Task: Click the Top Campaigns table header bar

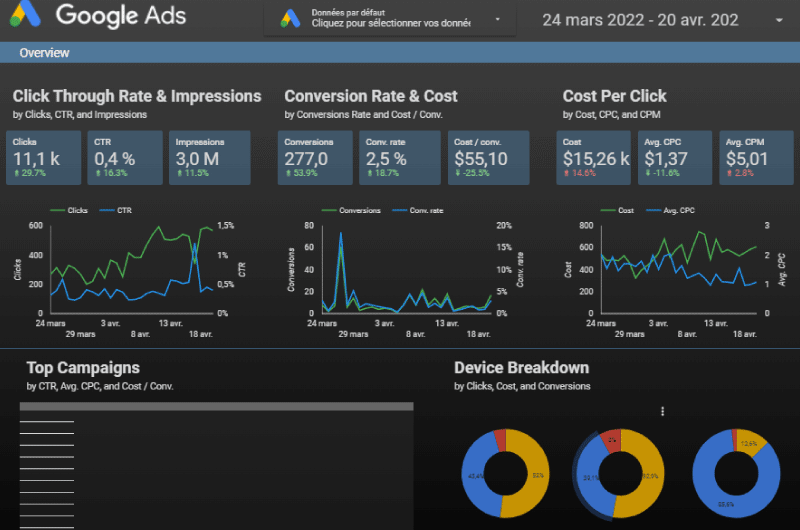Action: tap(216, 407)
